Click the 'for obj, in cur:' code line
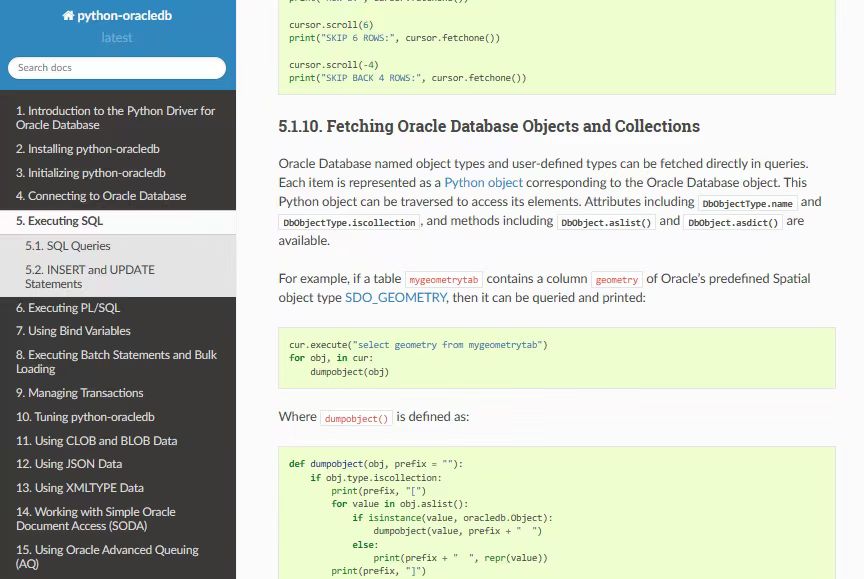This screenshot has width=864, height=579. [x=331, y=358]
